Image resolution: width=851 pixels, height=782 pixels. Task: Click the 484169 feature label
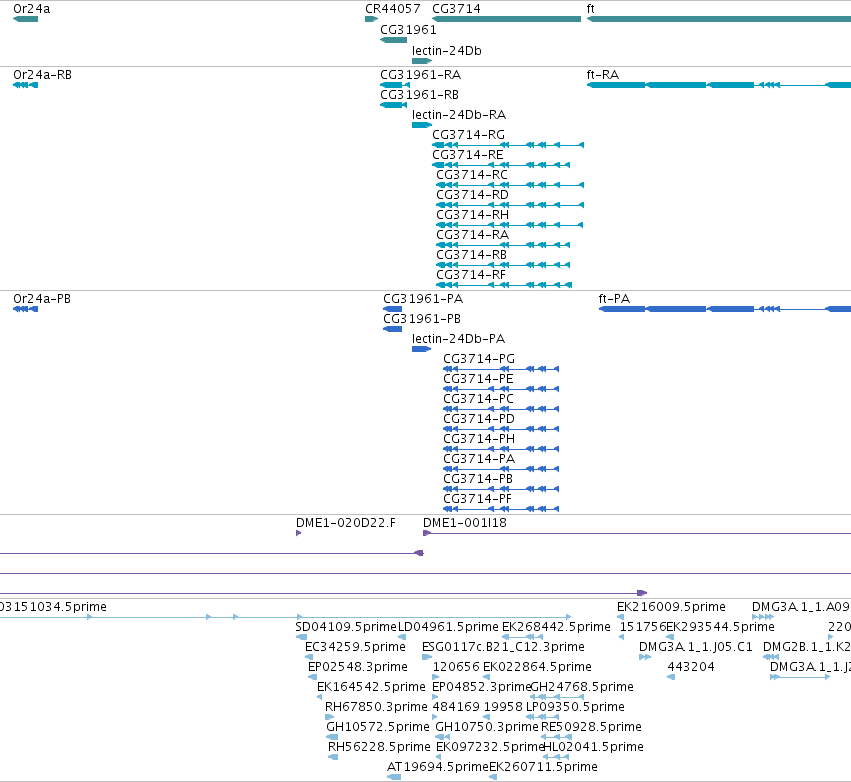pos(456,707)
